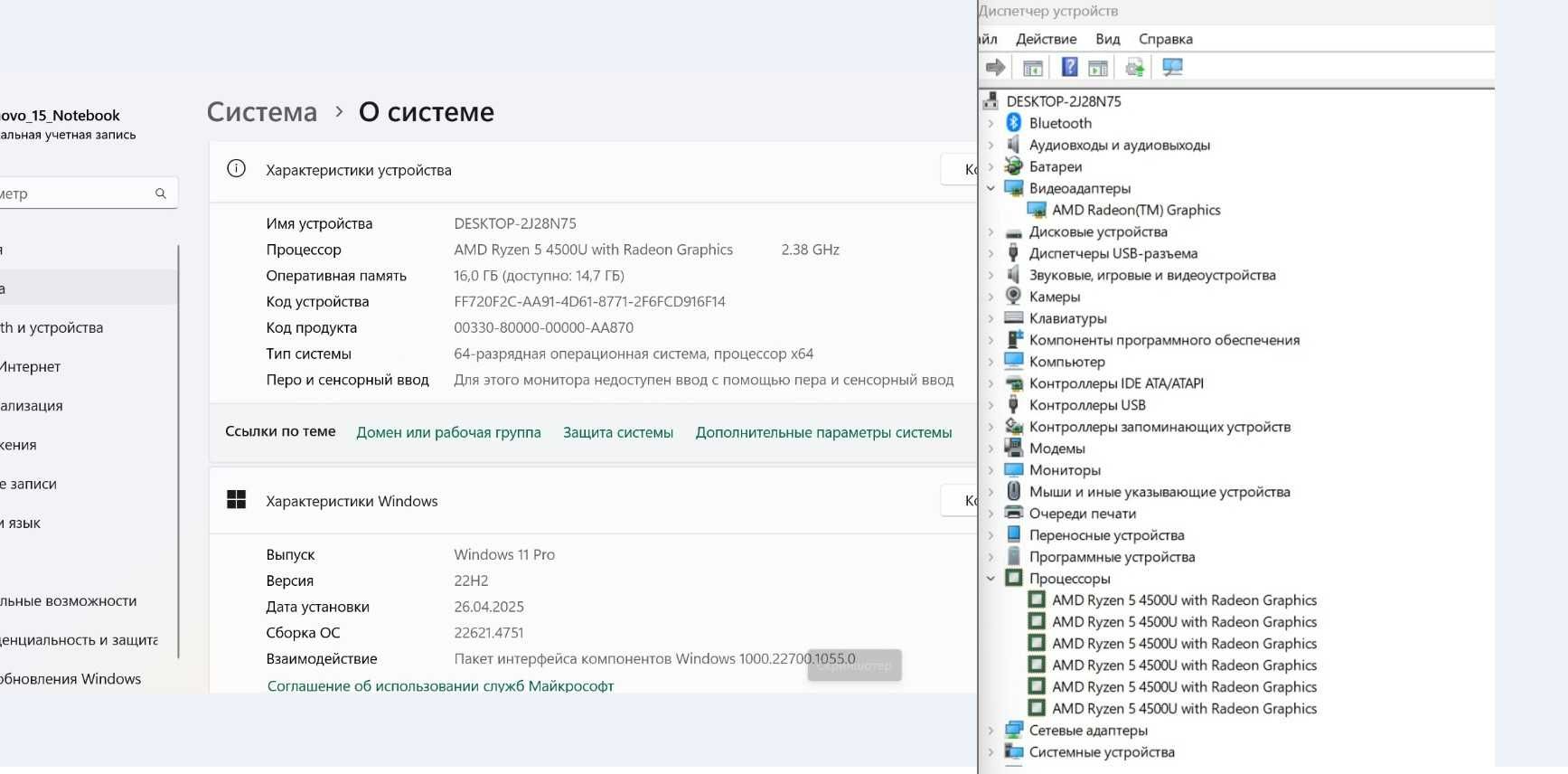Viewport: 1568px width, 774px height.
Task: Click the Батареи battery icon
Action: (1014, 166)
